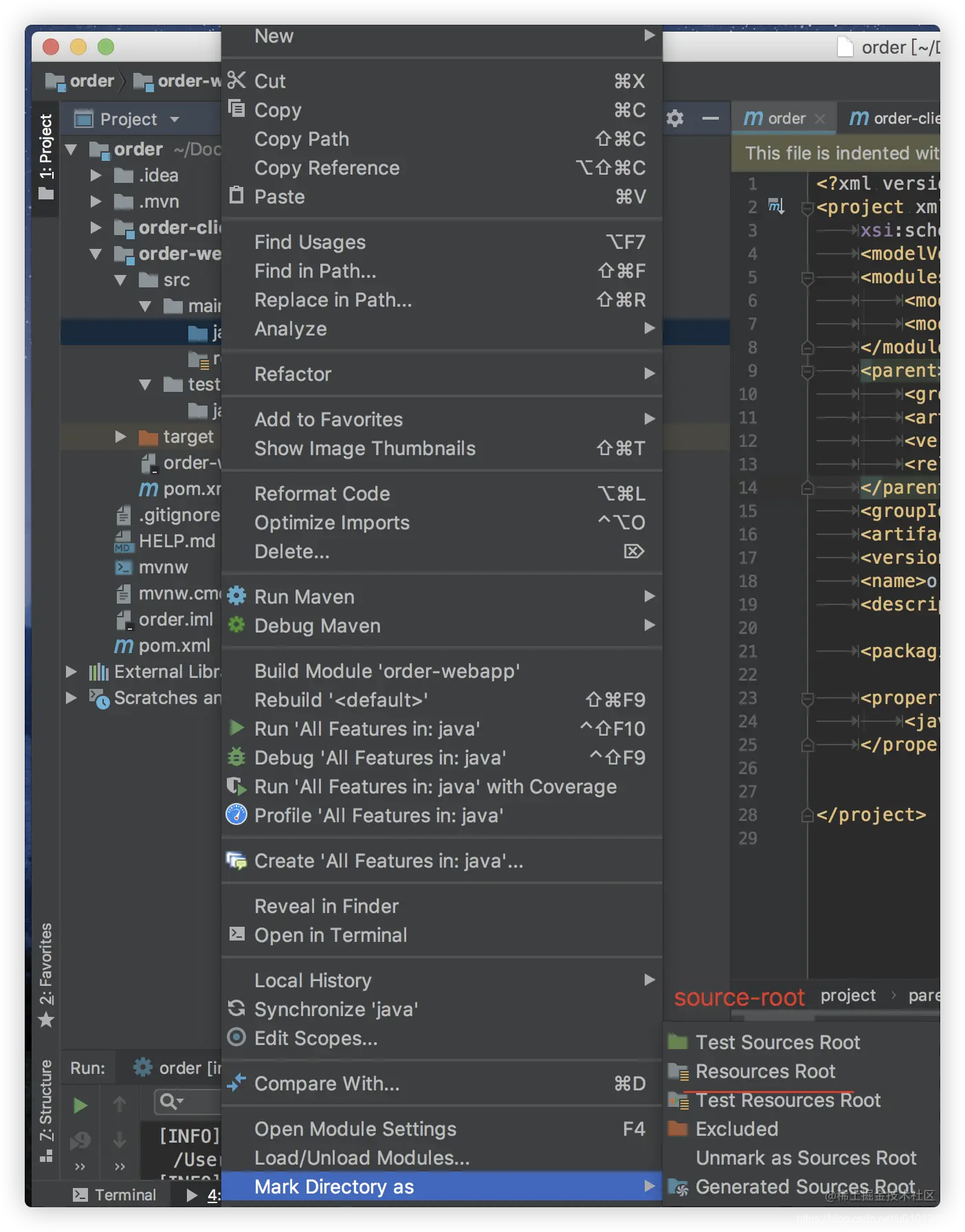This screenshot has height=1232, width=965.
Task: Choose Reveal in Finder
Action: (442, 906)
